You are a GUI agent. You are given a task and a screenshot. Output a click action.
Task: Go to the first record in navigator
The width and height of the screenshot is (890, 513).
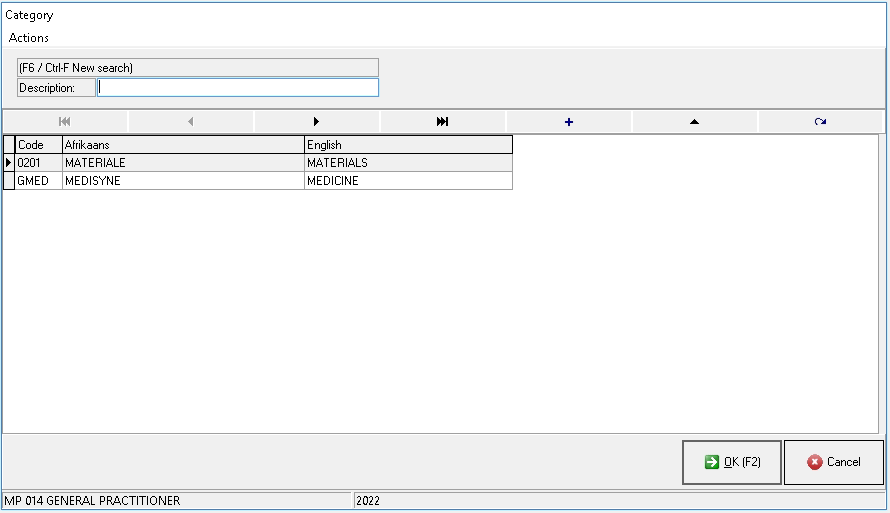coord(65,122)
